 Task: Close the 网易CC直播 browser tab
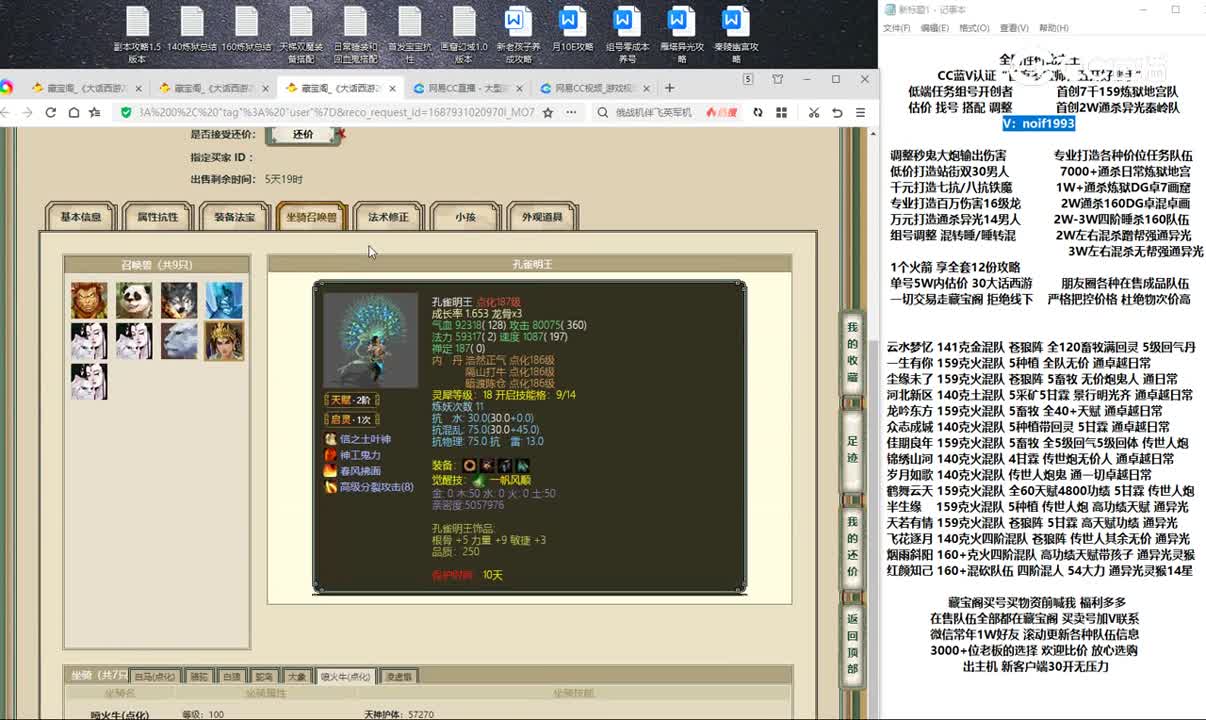point(520,88)
